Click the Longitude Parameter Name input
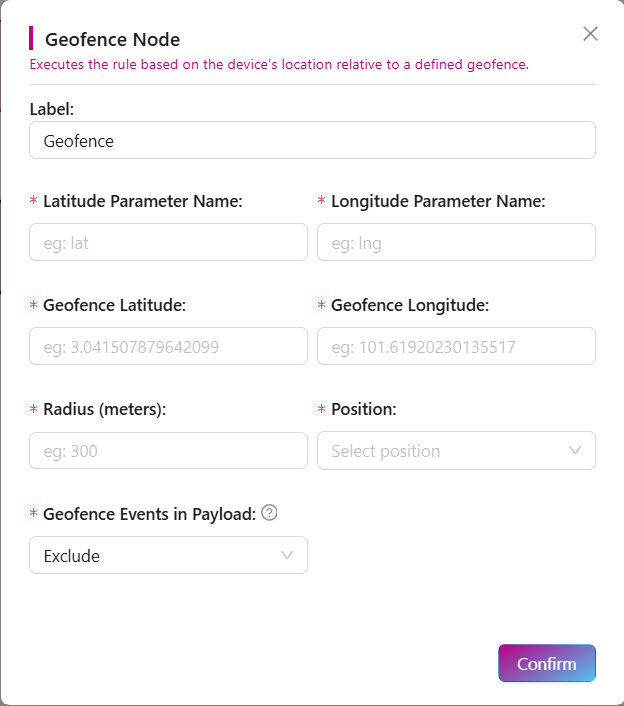Image resolution: width=624 pixels, height=706 pixels. (456, 242)
